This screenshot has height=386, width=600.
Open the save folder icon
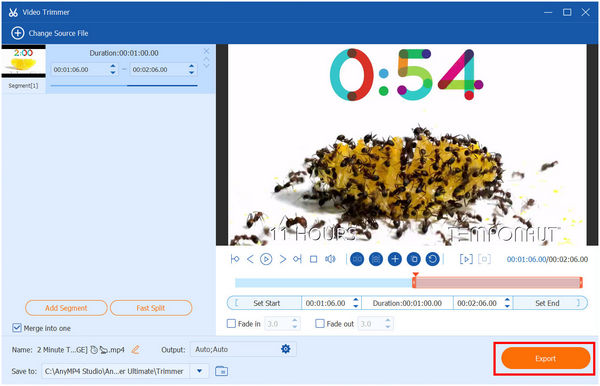pyautogui.click(x=222, y=371)
